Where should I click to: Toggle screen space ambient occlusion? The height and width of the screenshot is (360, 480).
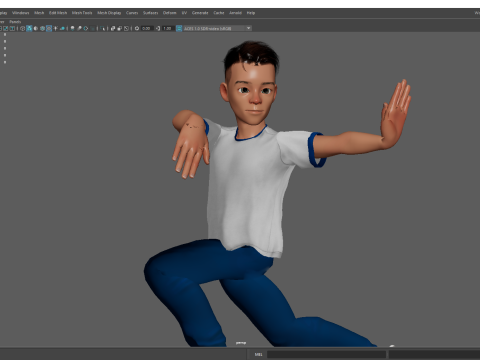[72, 29]
